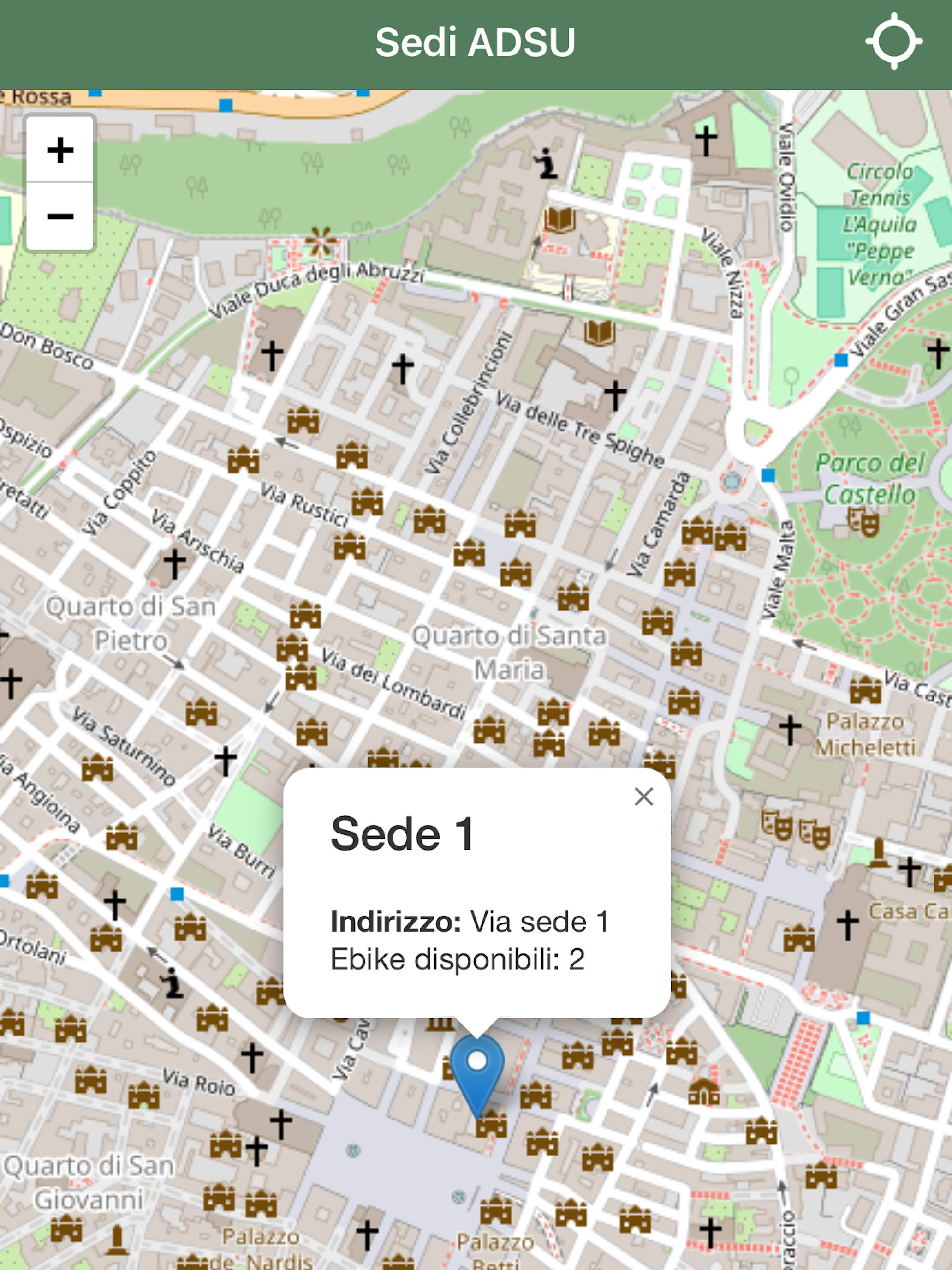Viewport: 952px width, 1270px height.
Task: Tap the 'Indirizzo: Via sede 1' line
Action: point(470,922)
